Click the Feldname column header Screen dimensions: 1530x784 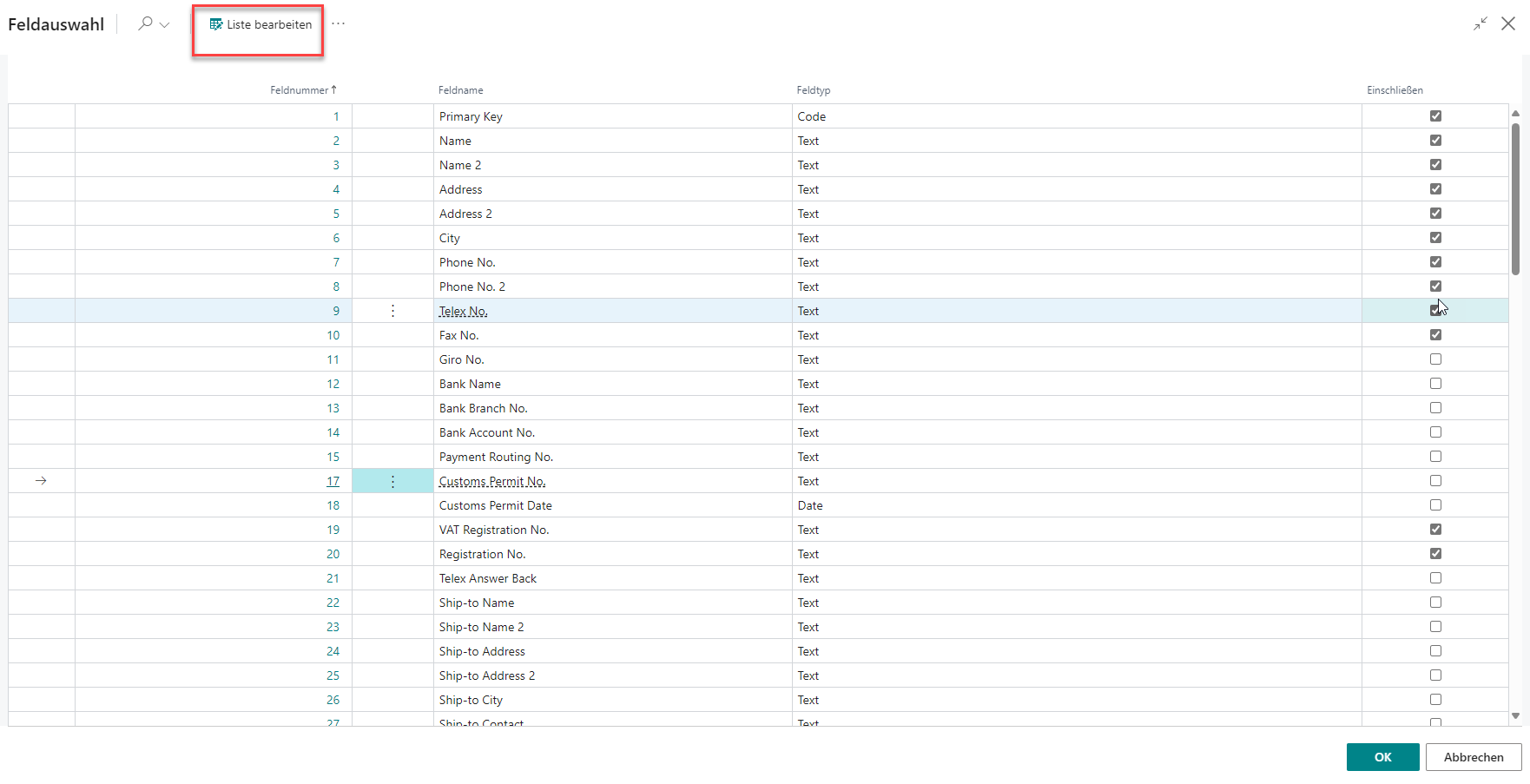[460, 90]
